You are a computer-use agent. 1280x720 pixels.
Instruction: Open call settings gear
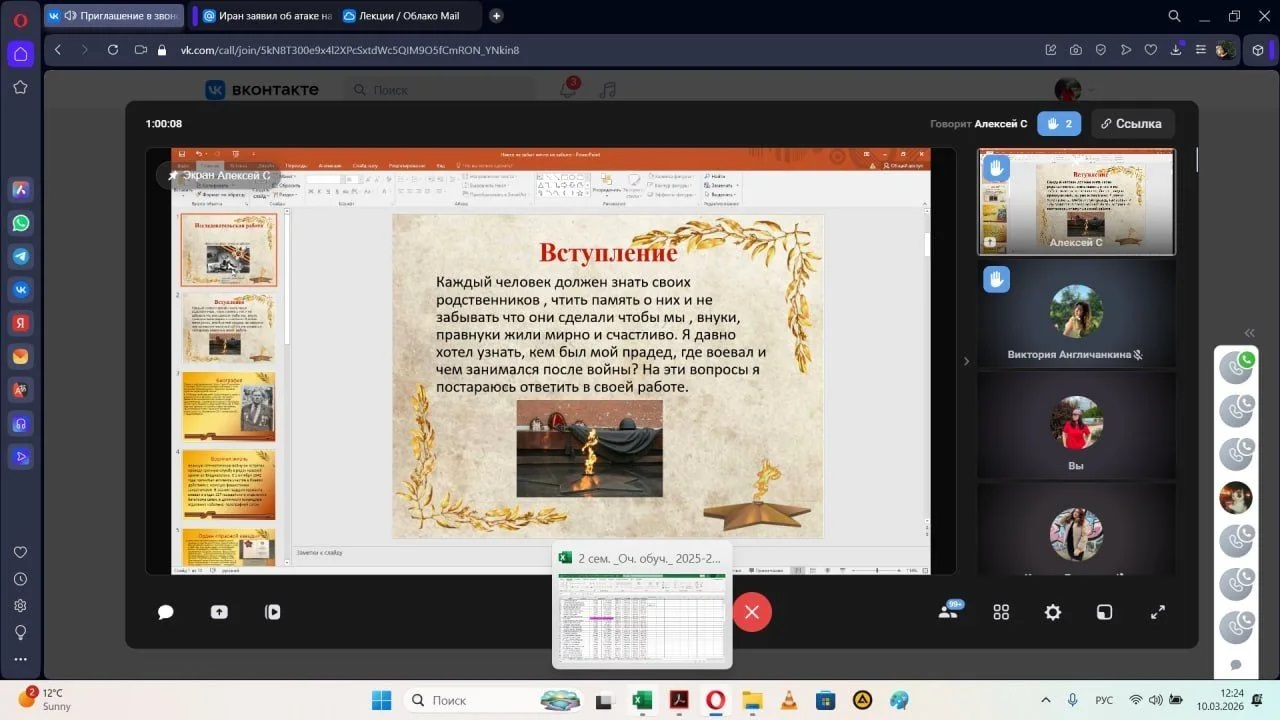(1052, 612)
